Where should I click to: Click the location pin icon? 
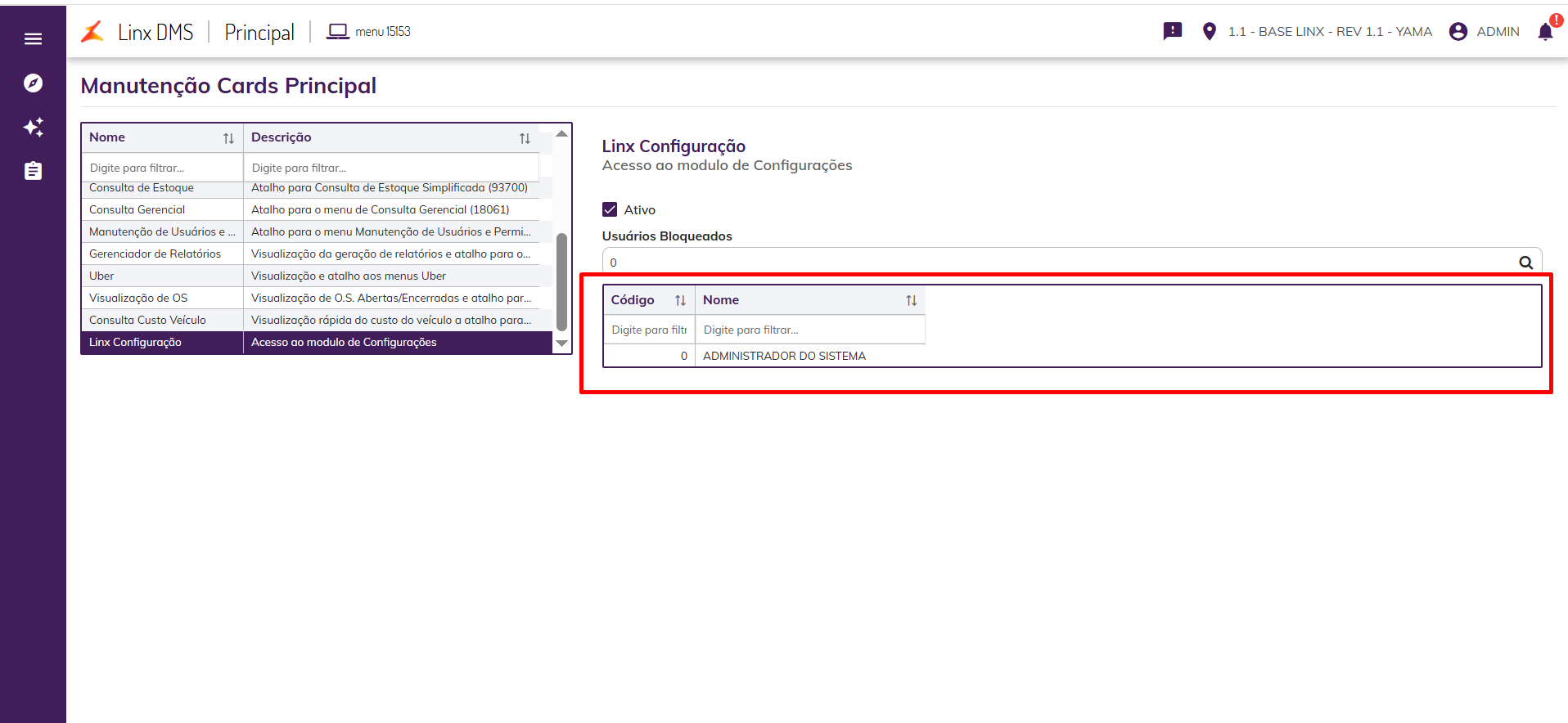coord(1209,31)
